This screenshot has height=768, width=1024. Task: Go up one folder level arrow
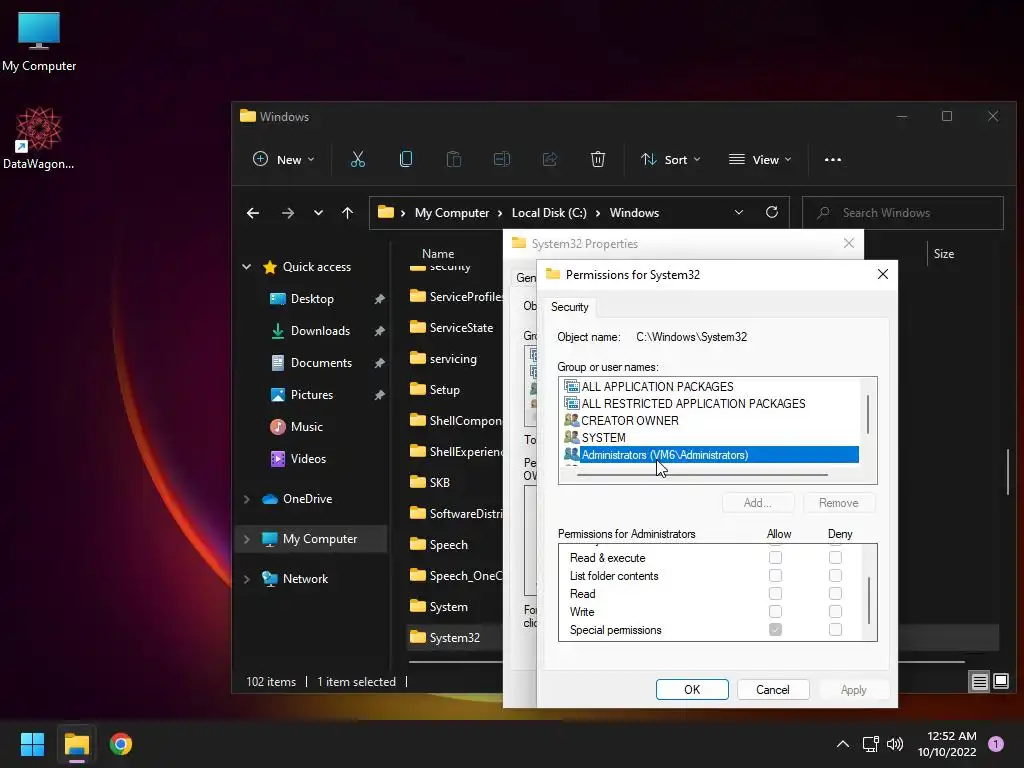(347, 213)
